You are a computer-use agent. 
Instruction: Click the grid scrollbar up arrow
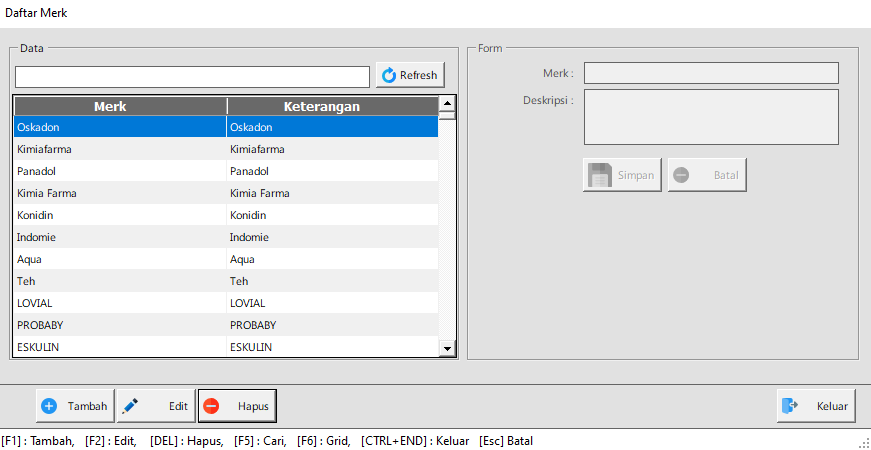pos(447,103)
